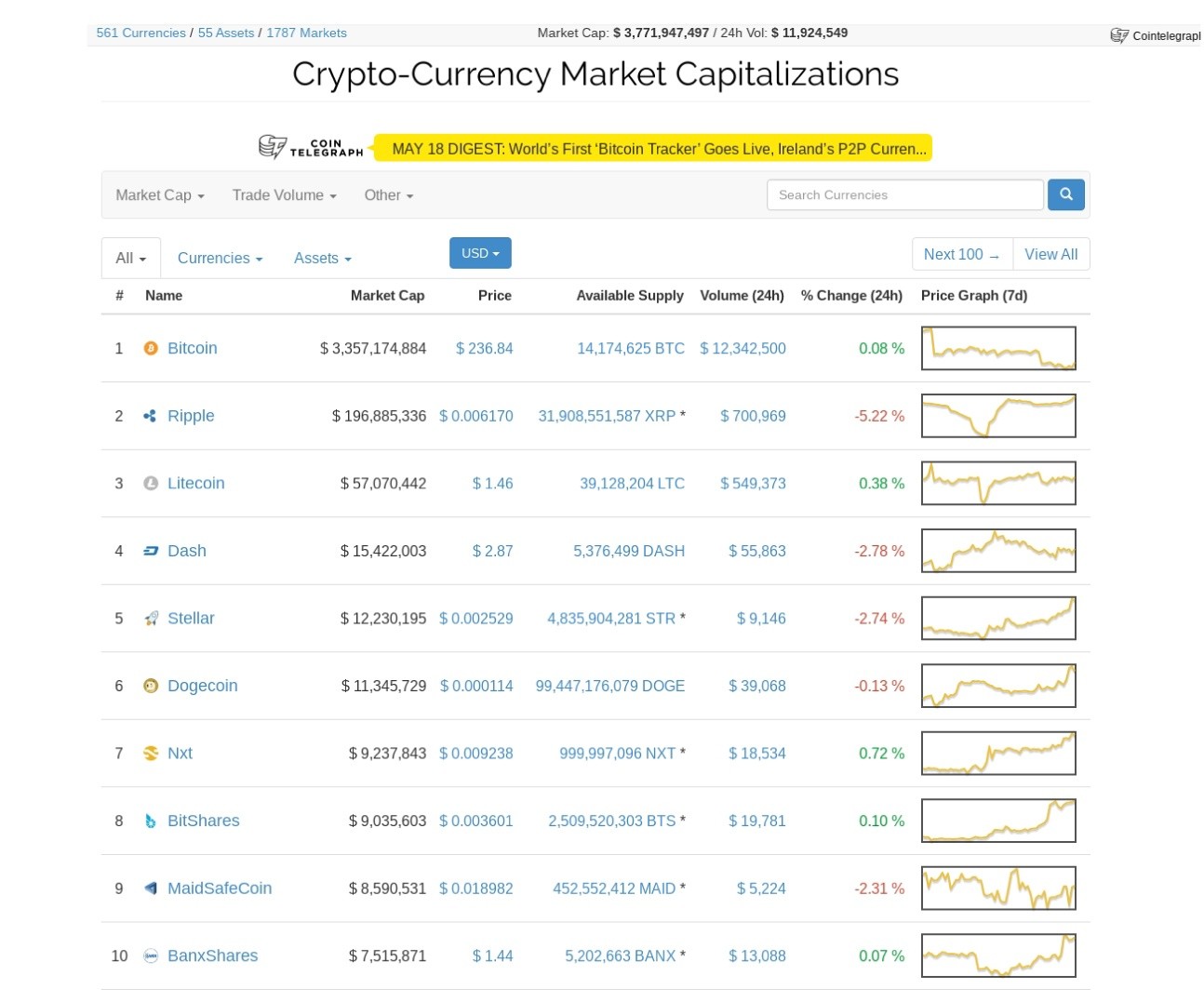Sort by Available Supply column header
1204x1002 pixels.
point(630,295)
